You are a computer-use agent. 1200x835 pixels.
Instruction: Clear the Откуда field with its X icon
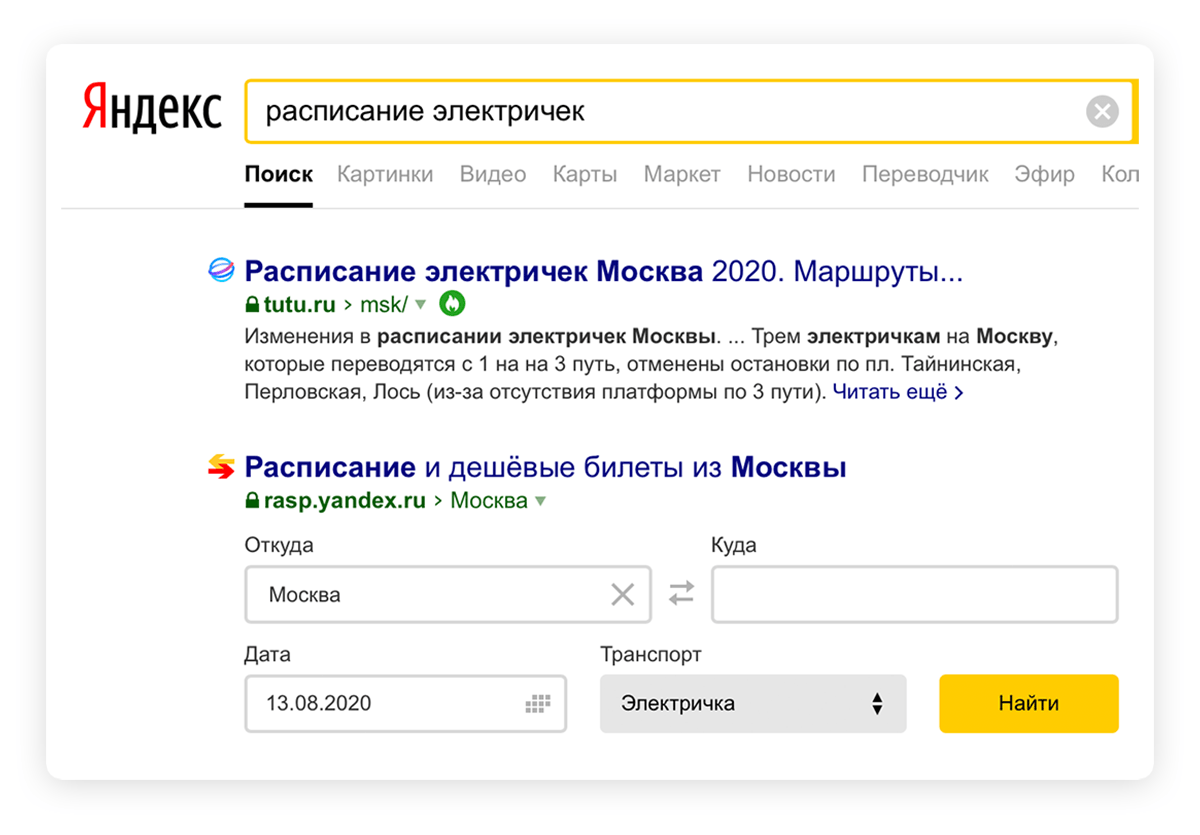(622, 595)
